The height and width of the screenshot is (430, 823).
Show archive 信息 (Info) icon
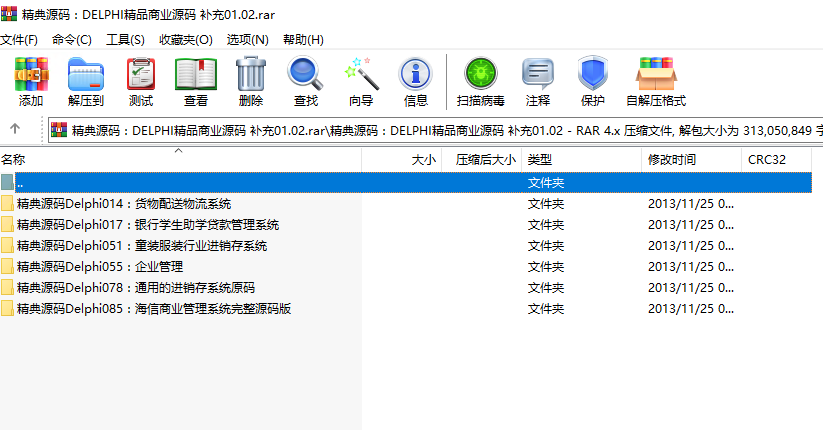click(x=415, y=74)
